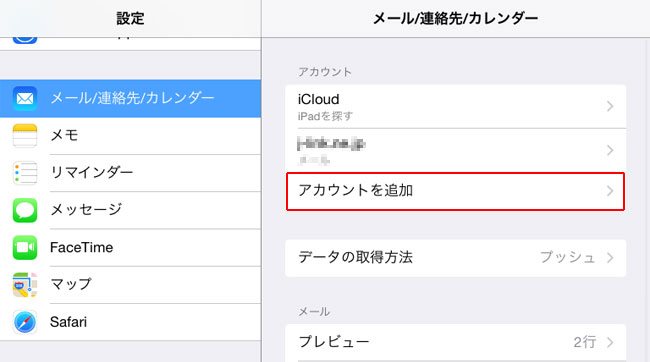Tap the アカウント section header

325,72
